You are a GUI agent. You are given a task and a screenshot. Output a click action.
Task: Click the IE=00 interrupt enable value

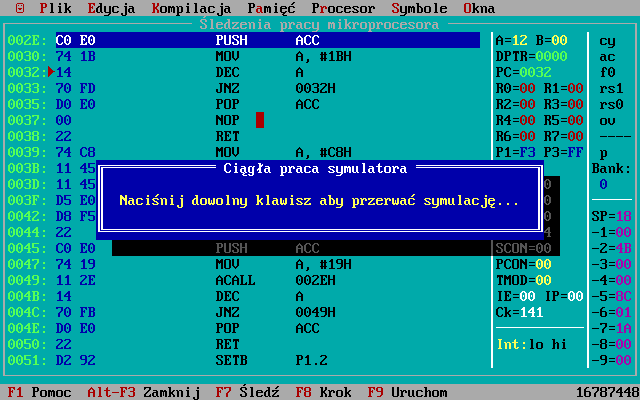(x=516, y=296)
